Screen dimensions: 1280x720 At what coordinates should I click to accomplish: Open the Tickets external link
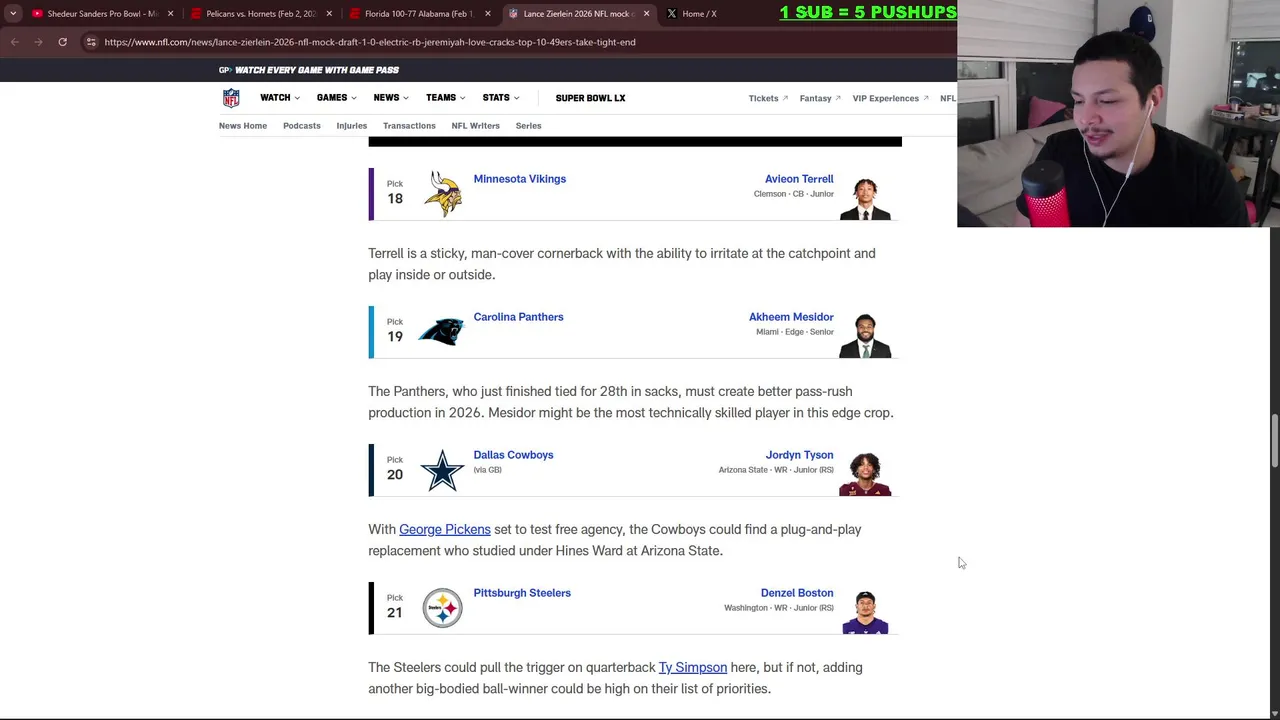click(x=768, y=98)
